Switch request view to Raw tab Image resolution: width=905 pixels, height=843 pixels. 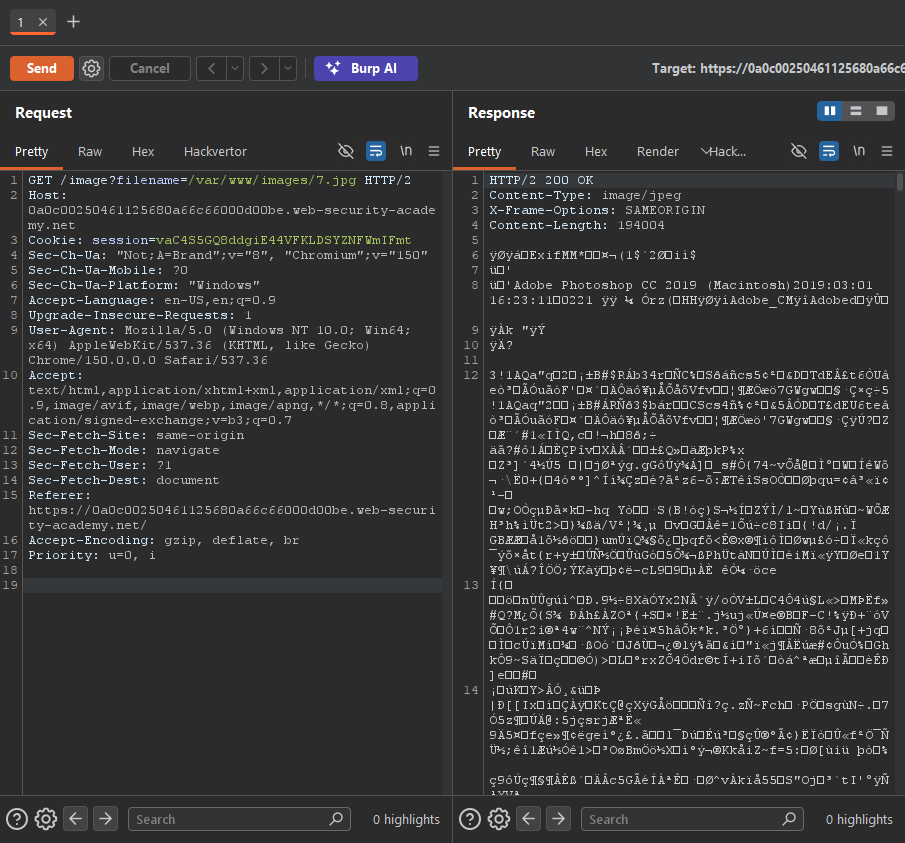tap(90, 152)
